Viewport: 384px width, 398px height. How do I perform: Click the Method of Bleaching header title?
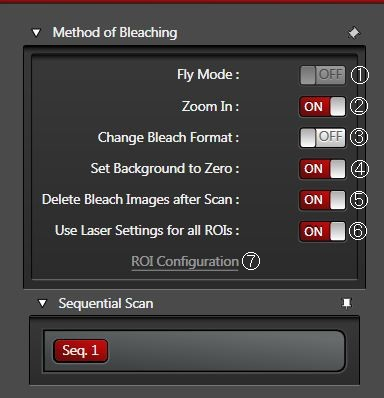click(x=115, y=33)
